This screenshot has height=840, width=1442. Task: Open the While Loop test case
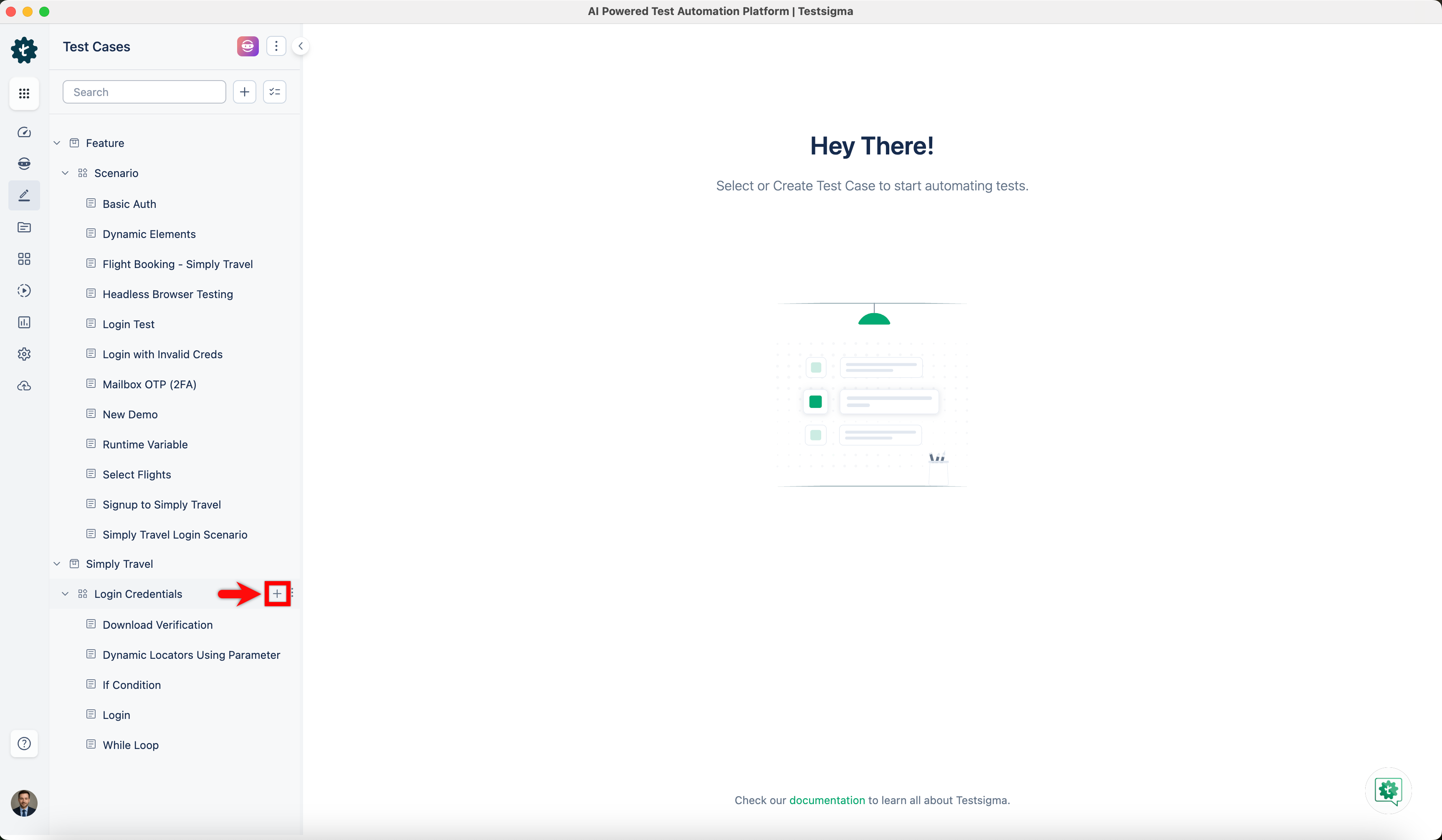tap(131, 745)
